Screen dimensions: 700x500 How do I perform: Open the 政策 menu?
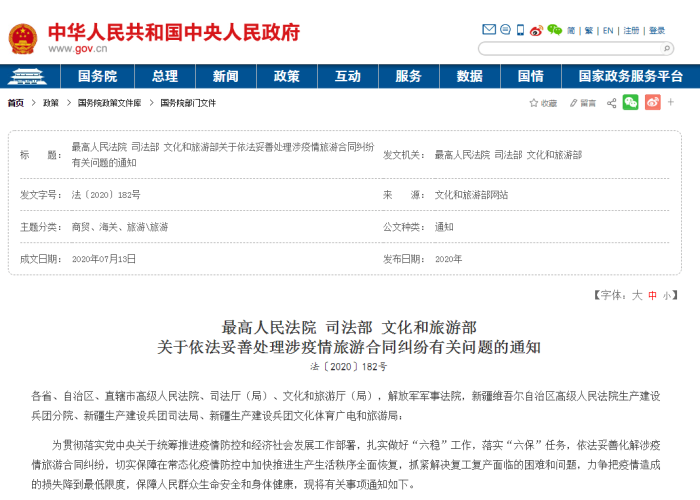pyautogui.click(x=287, y=76)
